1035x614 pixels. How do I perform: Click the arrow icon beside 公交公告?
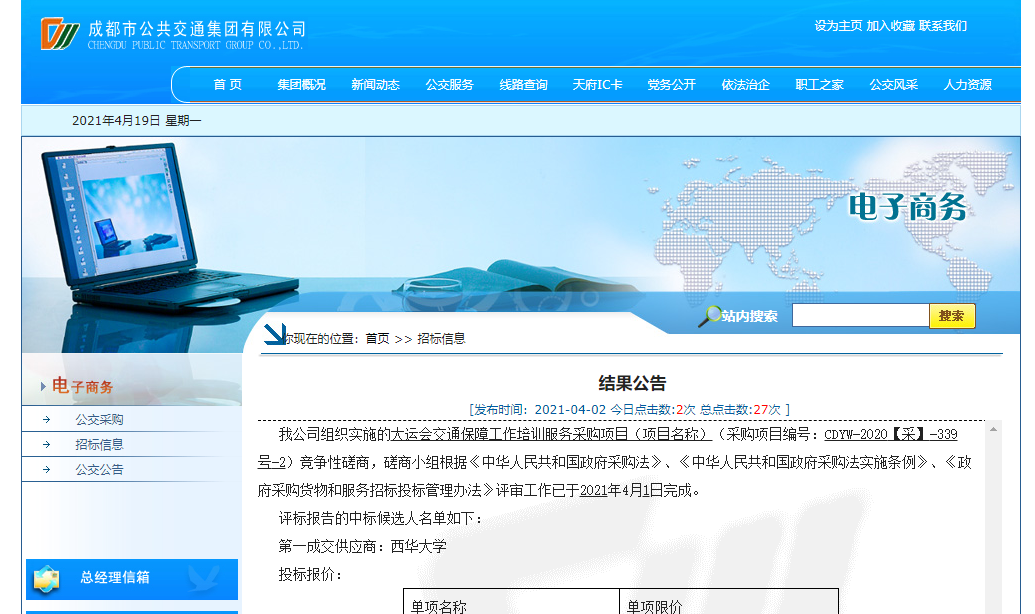[46, 470]
